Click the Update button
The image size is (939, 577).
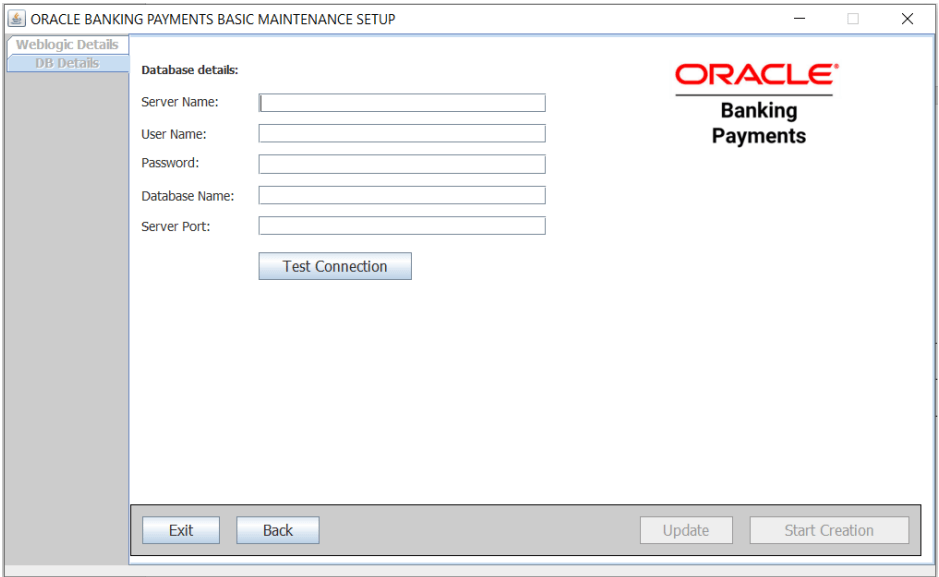[686, 530]
